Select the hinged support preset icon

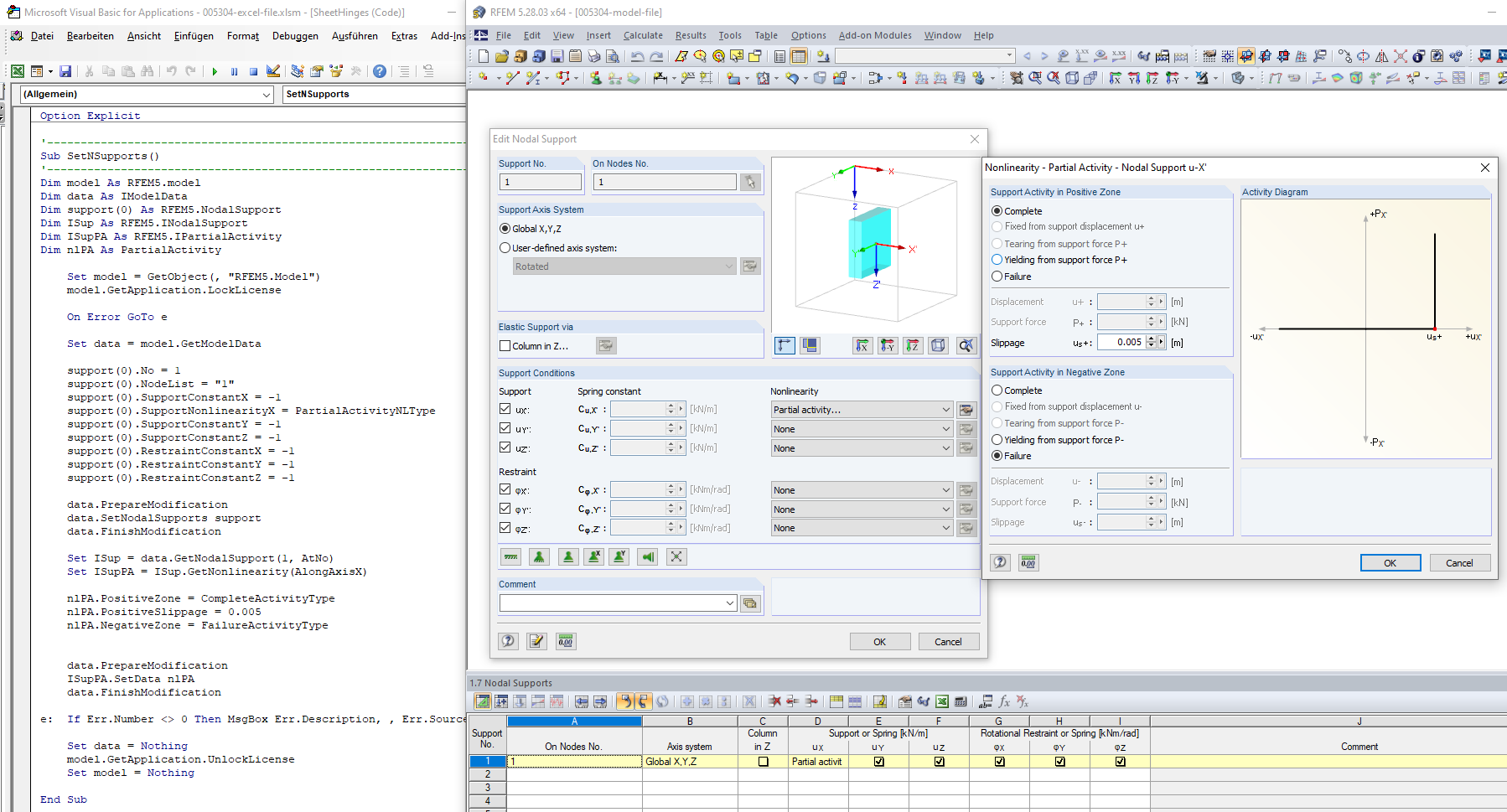click(x=568, y=556)
